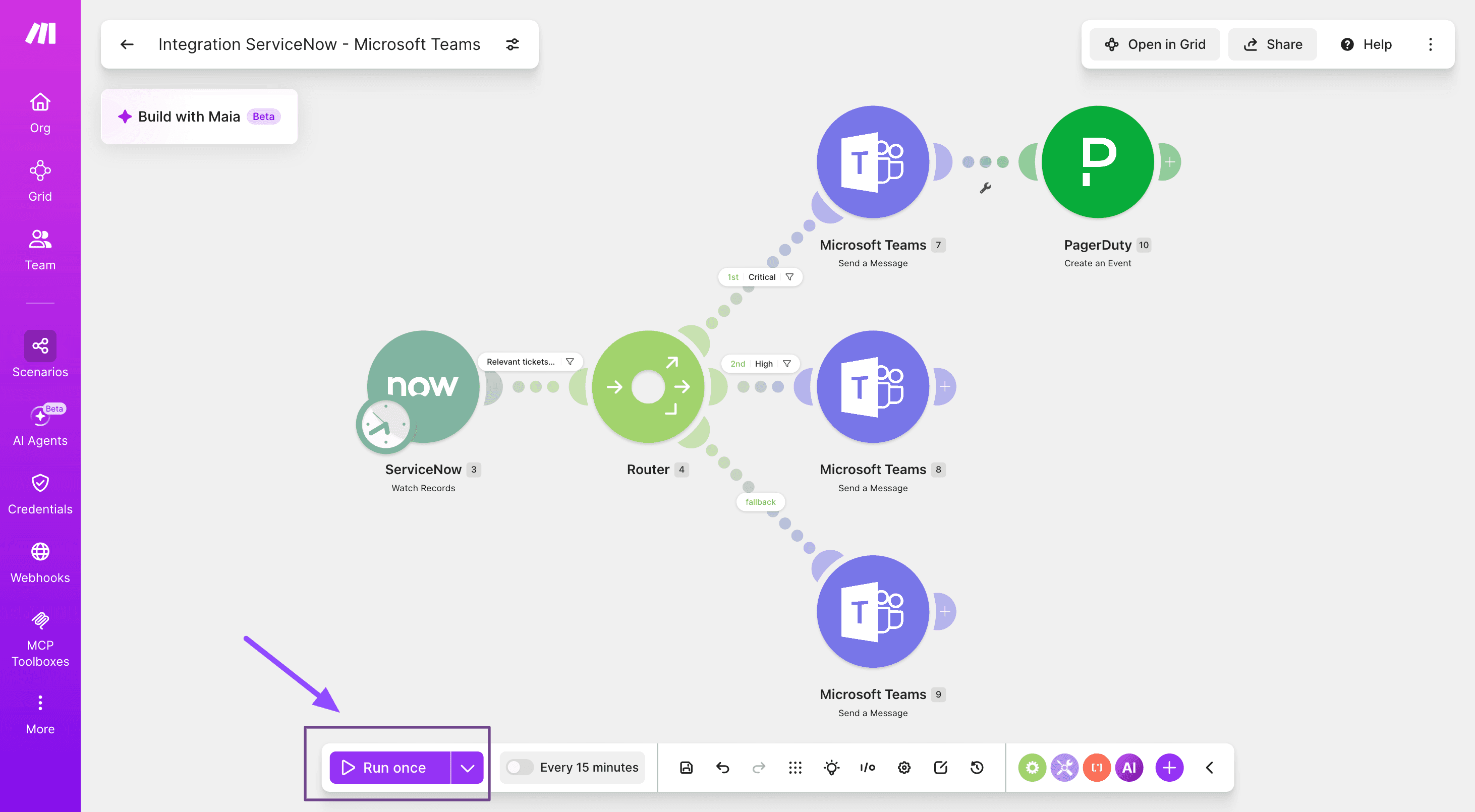Open Team section in sidebar
Viewport: 1475px width, 812px height.
pos(40,250)
